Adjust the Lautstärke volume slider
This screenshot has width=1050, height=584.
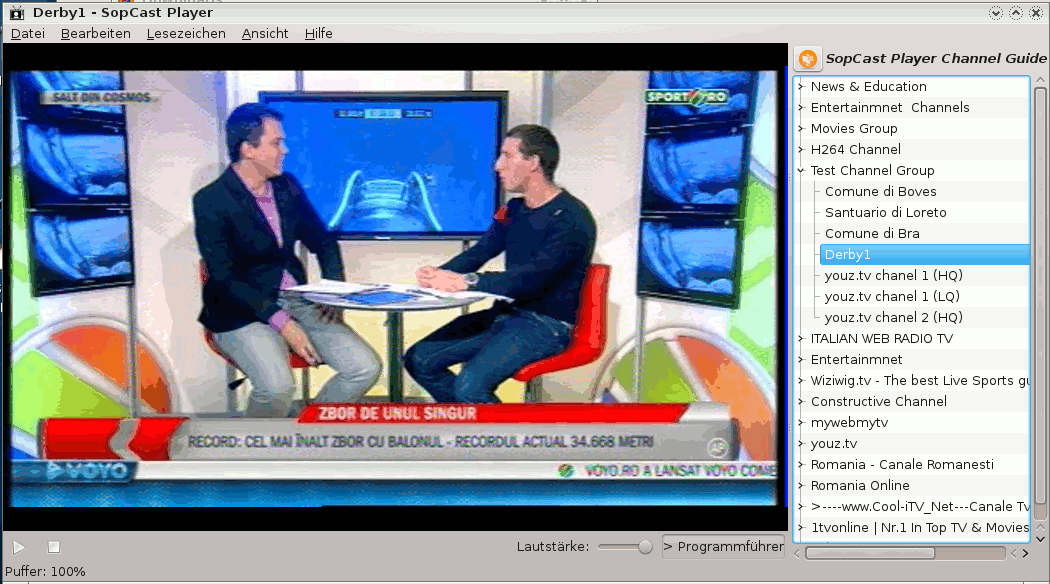625,547
